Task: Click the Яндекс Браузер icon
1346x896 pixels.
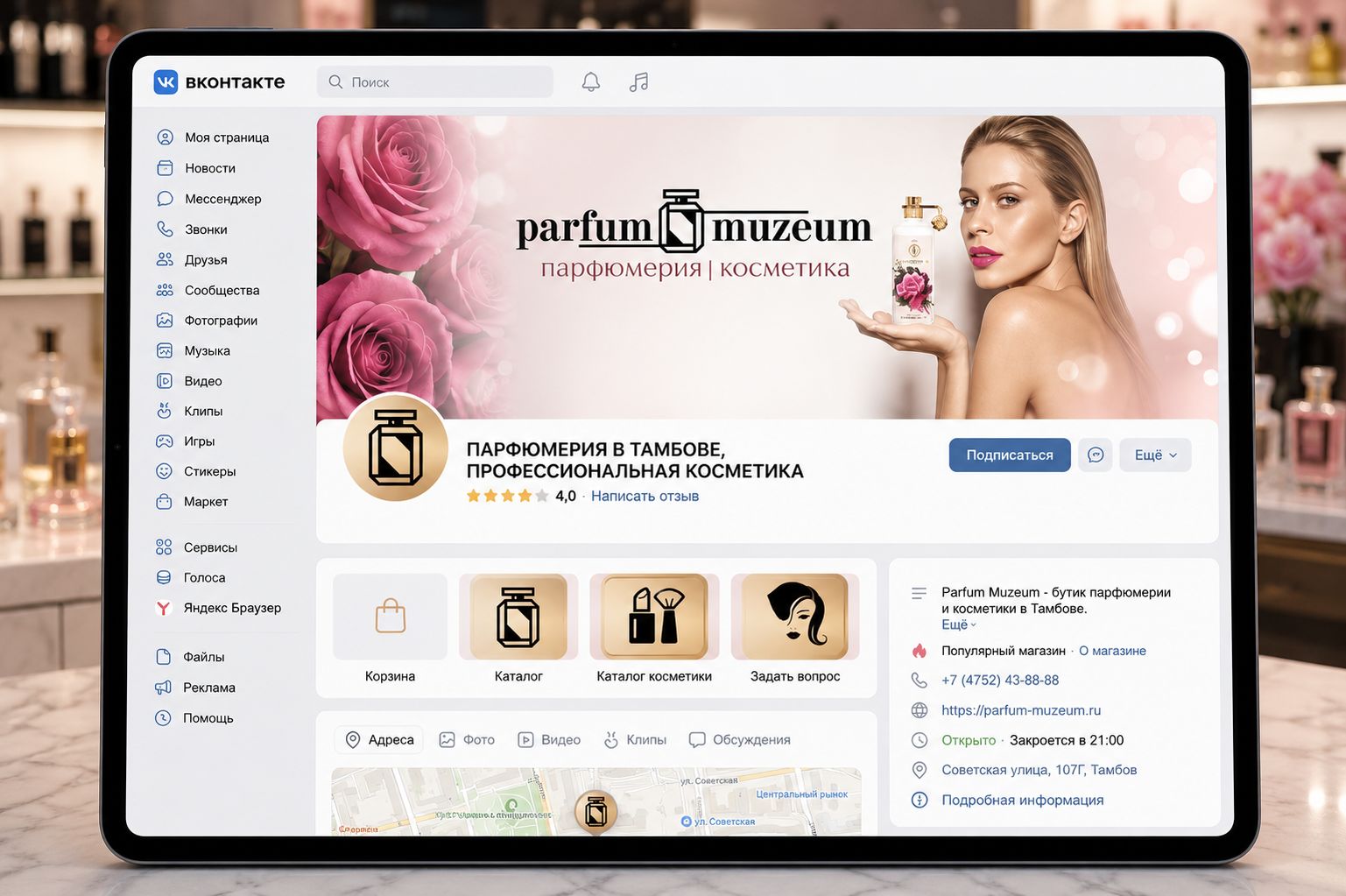Action: (164, 608)
